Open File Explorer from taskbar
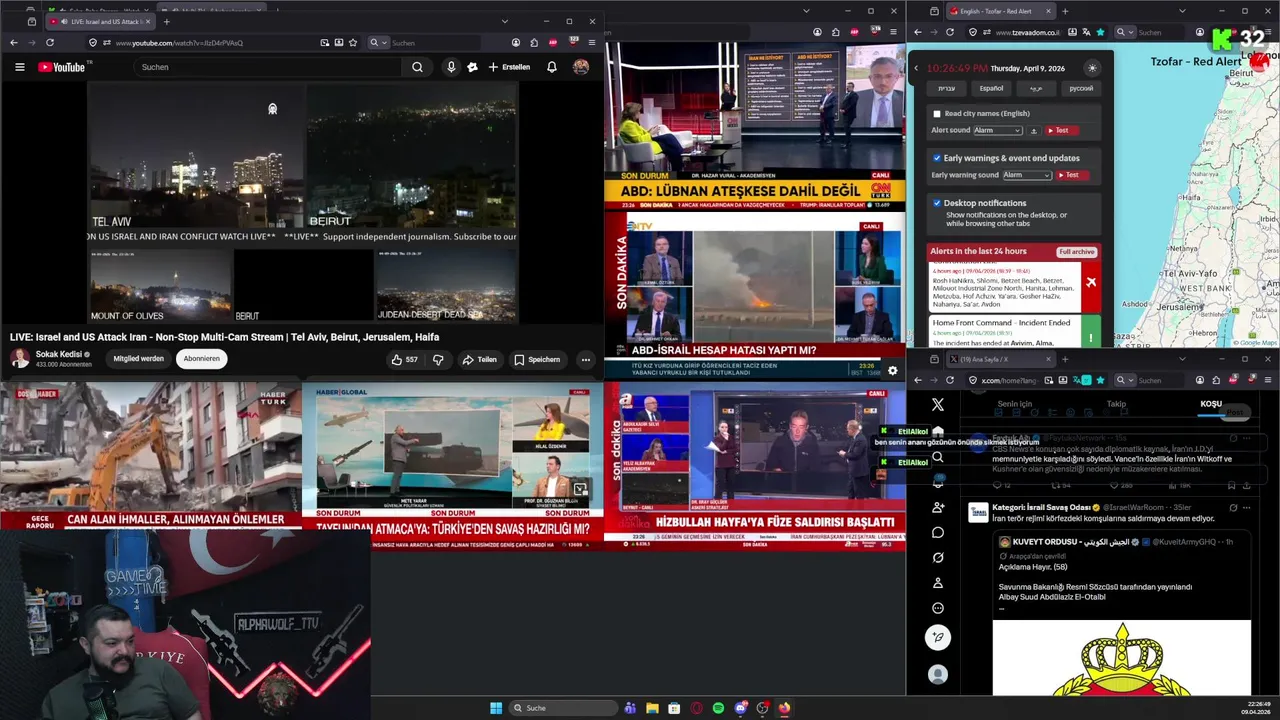 click(x=652, y=708)
